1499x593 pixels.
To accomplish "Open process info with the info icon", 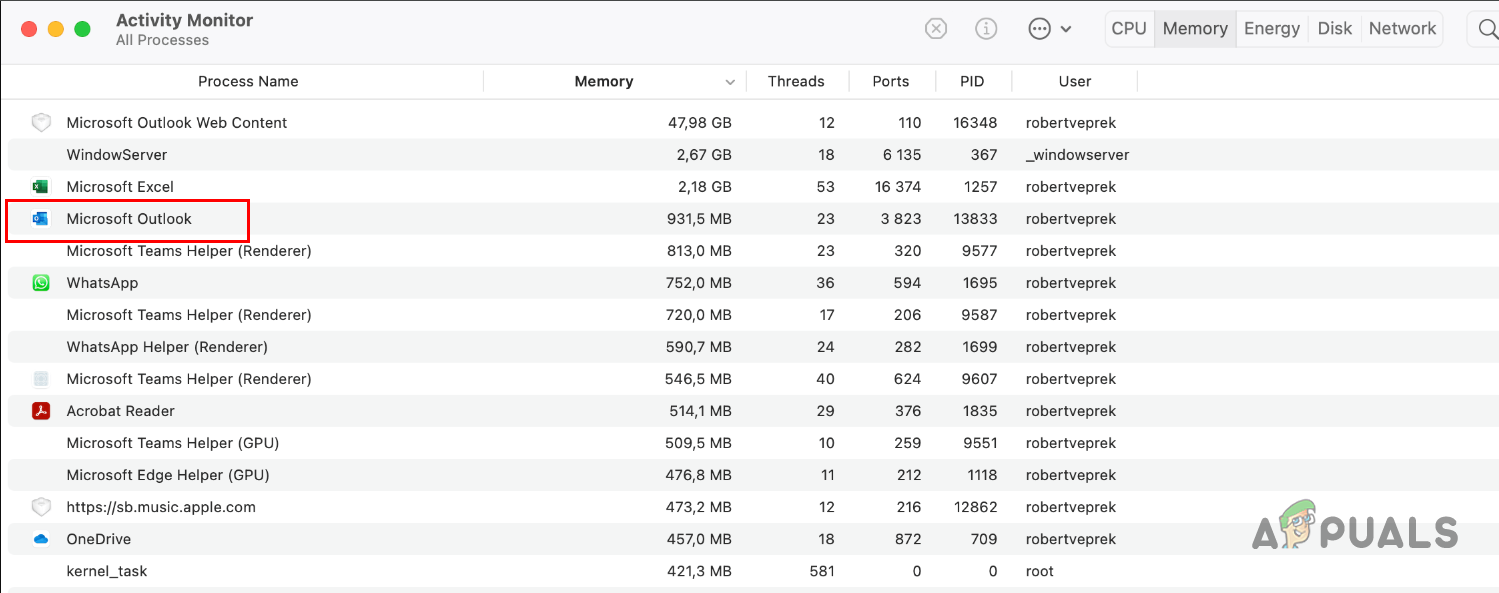I will click(x=986, y=28).
